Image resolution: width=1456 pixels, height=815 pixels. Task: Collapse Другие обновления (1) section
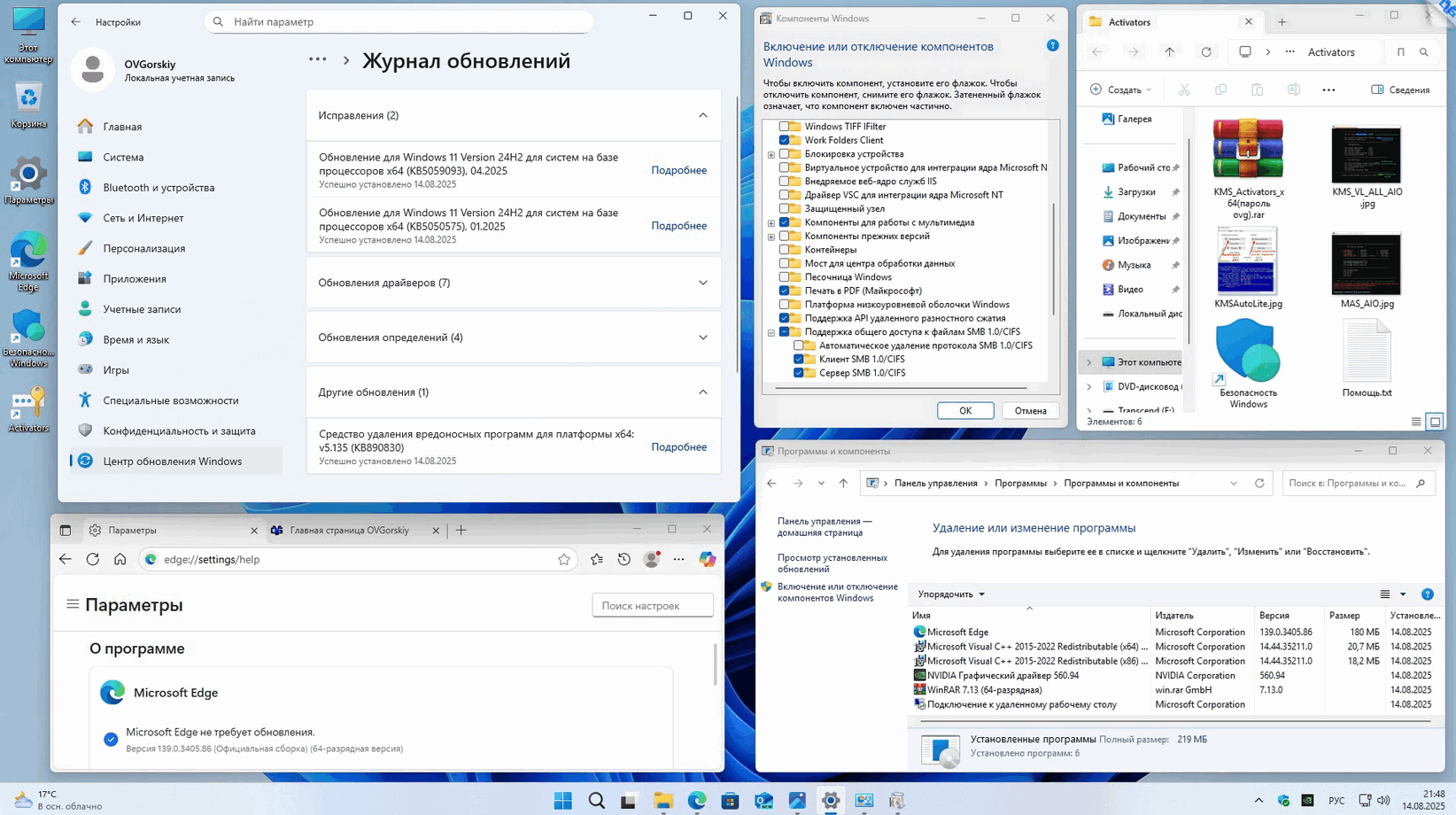[x=703, y=392]
